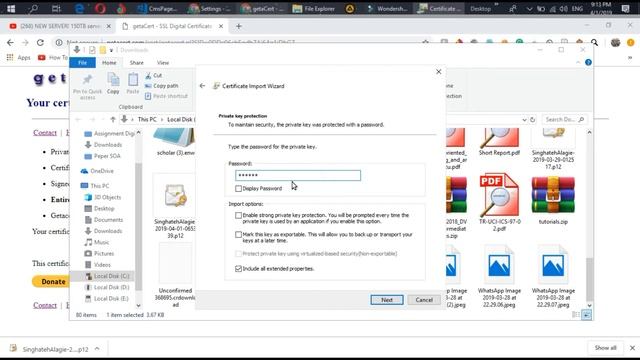Click the Copy ribbon icon

coord(113,84)
